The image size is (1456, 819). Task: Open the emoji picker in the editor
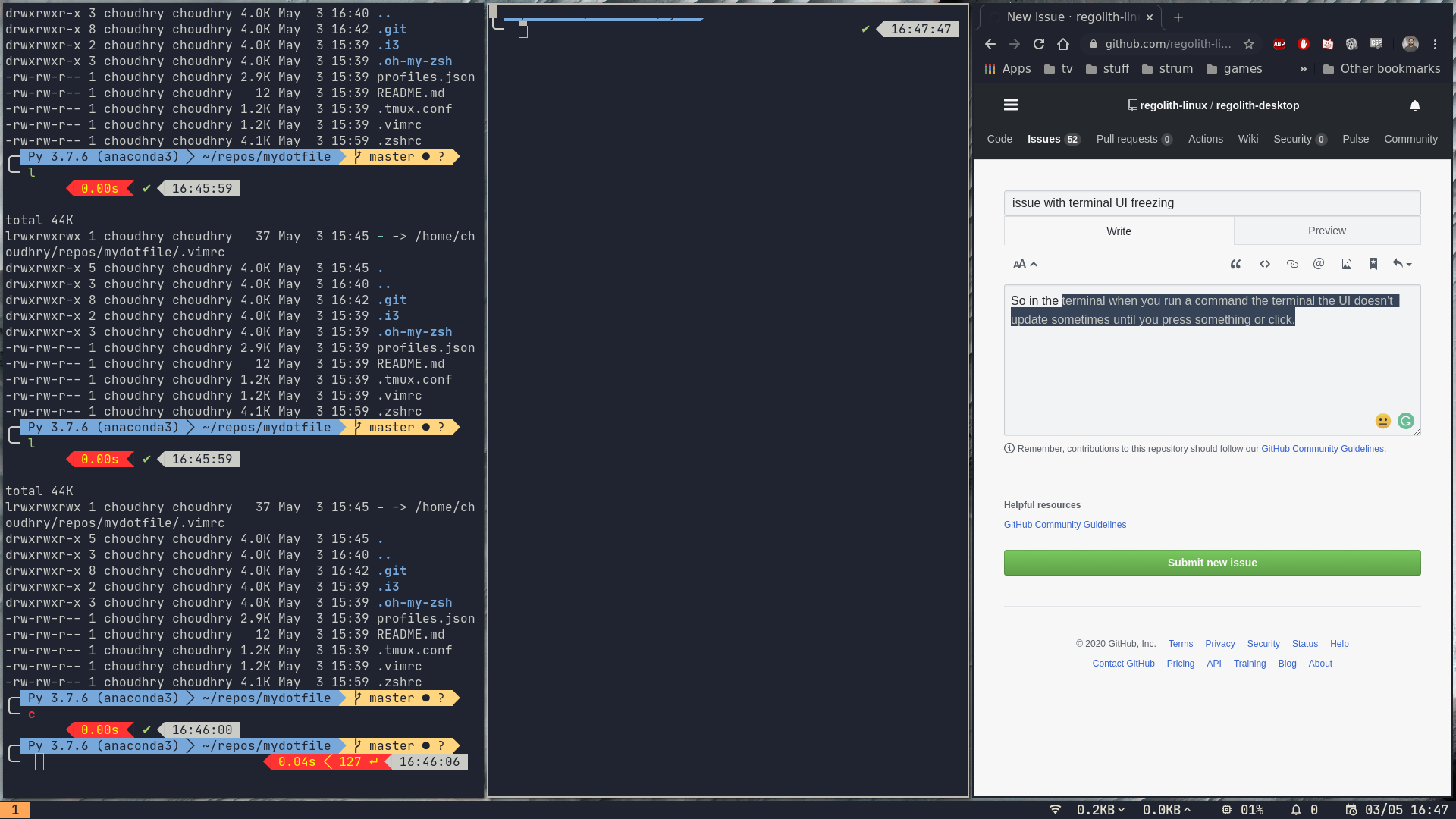click(x=1383, y=421)
